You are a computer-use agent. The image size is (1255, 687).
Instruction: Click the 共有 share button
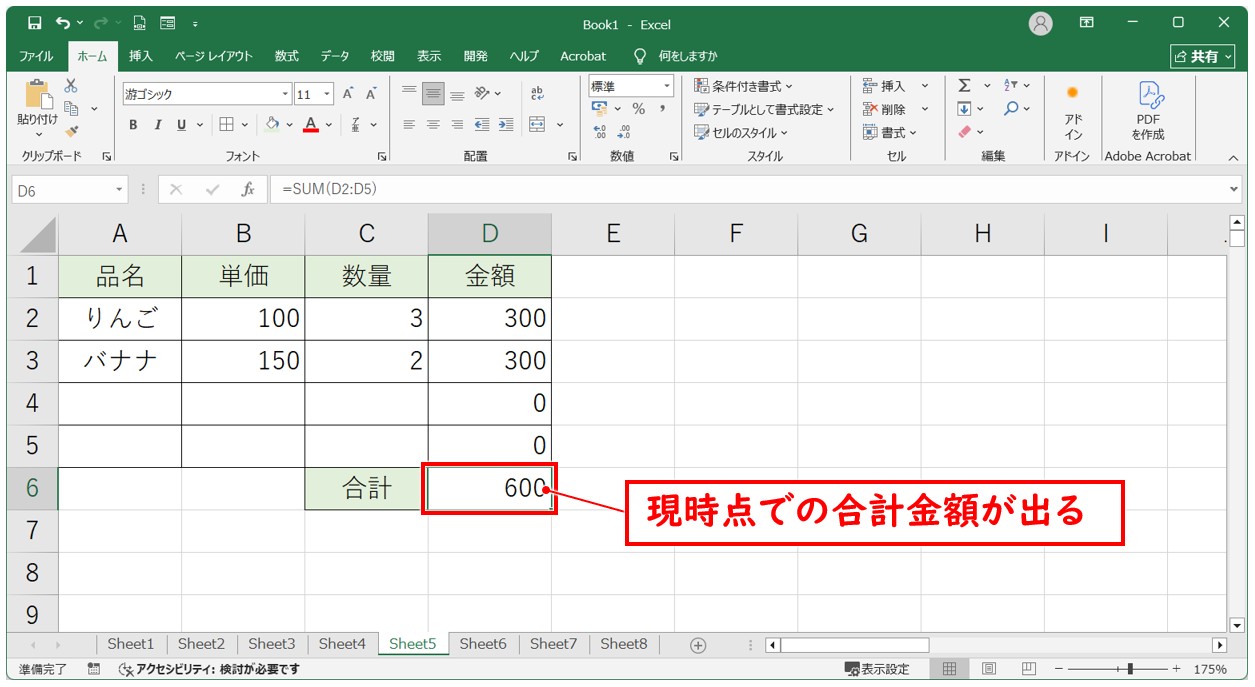coord(1203,56)
